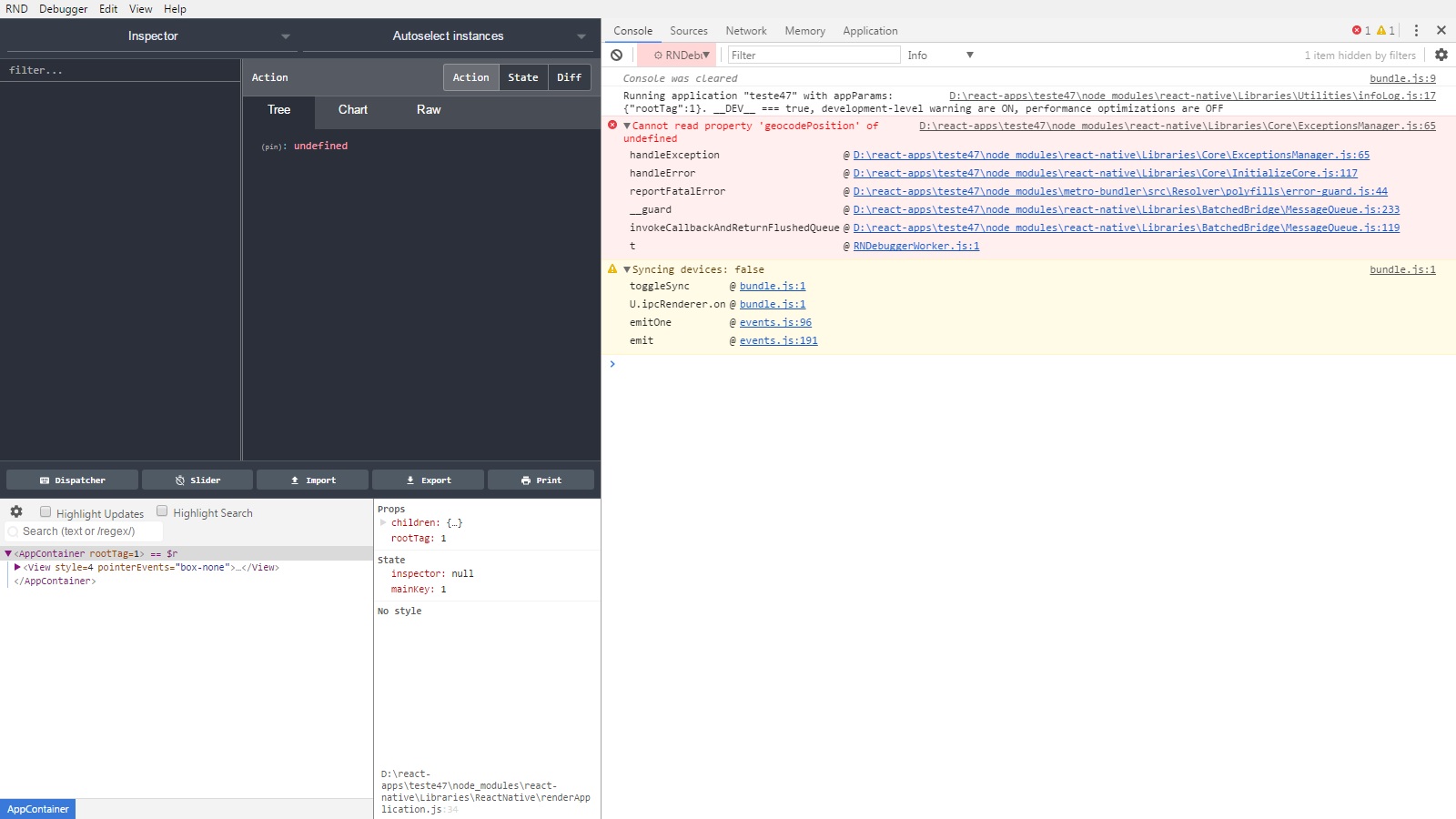This screenshot has height=819, width=1456.
Task: Open the error-guard.js:44 link
Action: click(1120, 191)
